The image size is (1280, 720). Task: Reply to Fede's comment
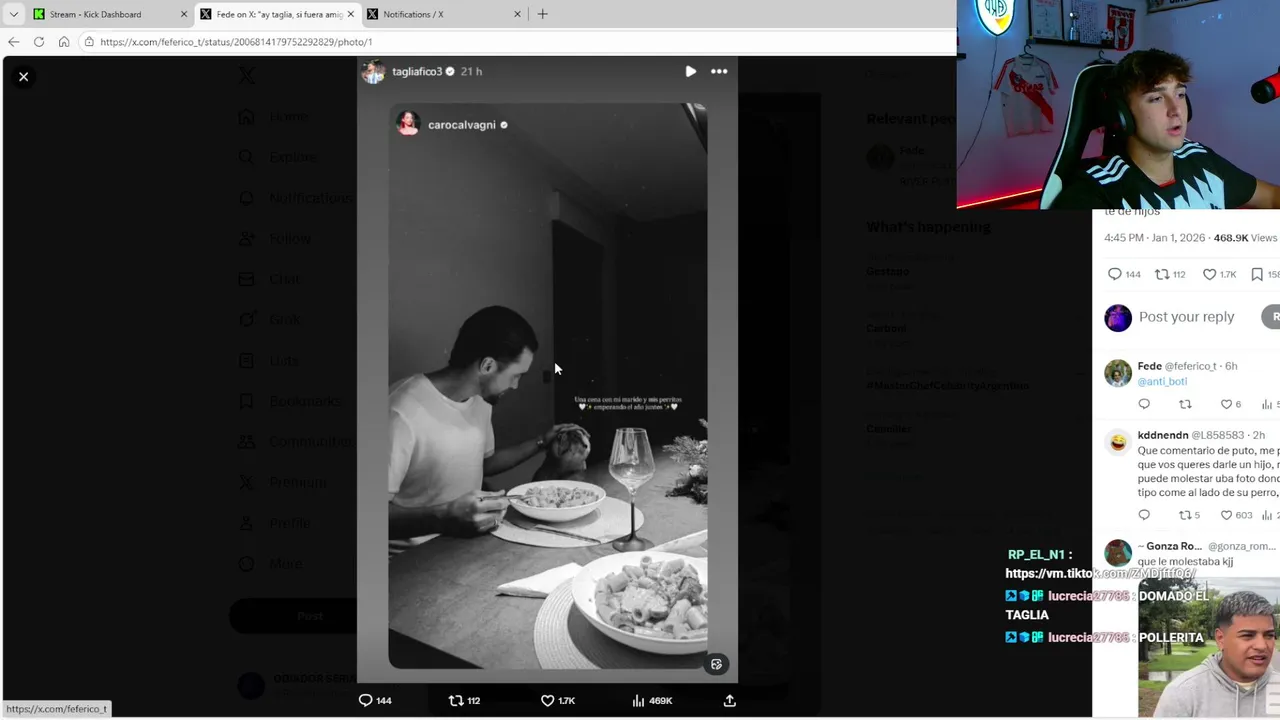[x=1144, y=404]
